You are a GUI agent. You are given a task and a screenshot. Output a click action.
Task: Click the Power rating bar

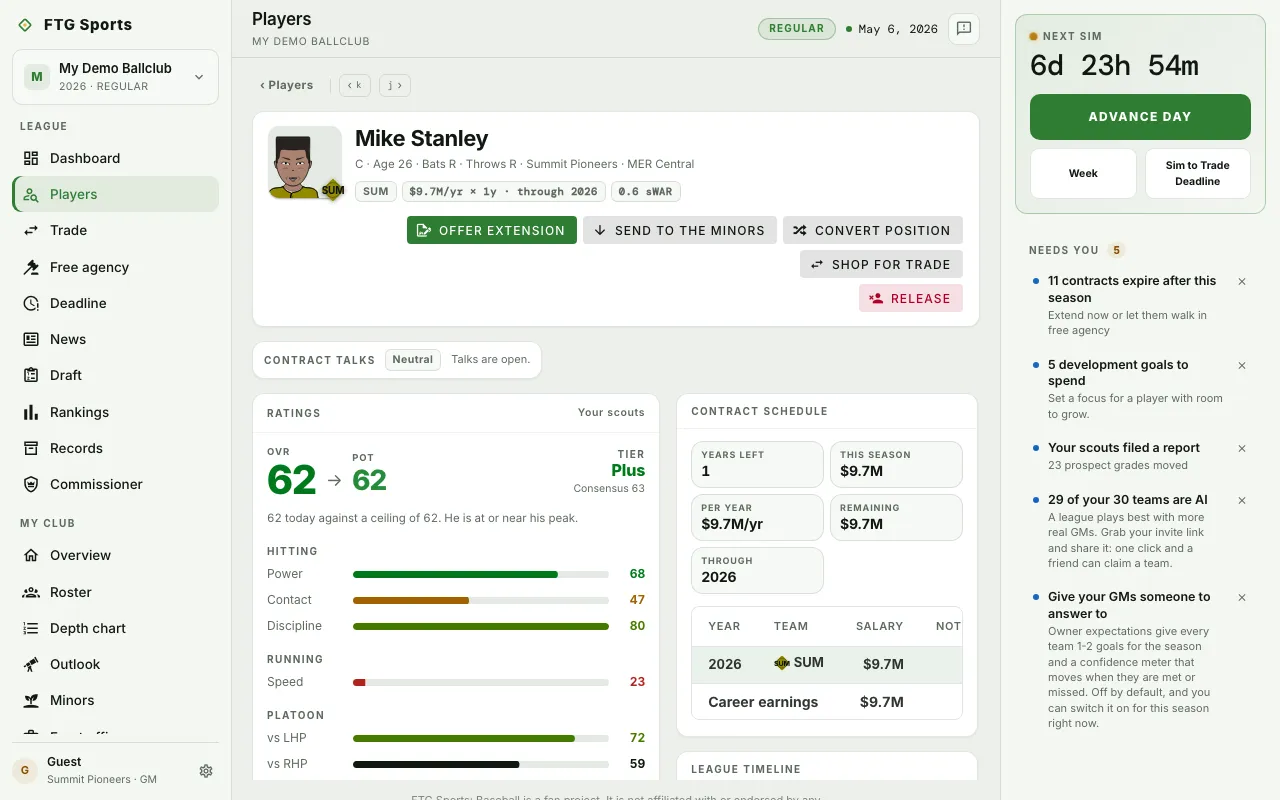coord(481,574)
